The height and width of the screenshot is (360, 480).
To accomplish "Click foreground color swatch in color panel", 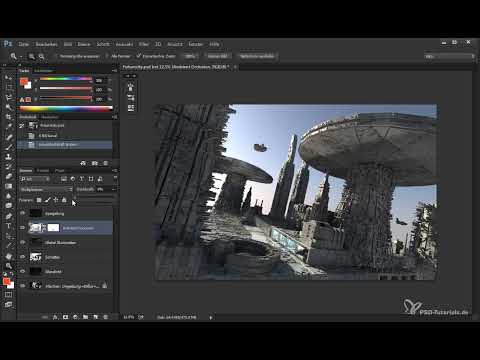I will (24, 81).
